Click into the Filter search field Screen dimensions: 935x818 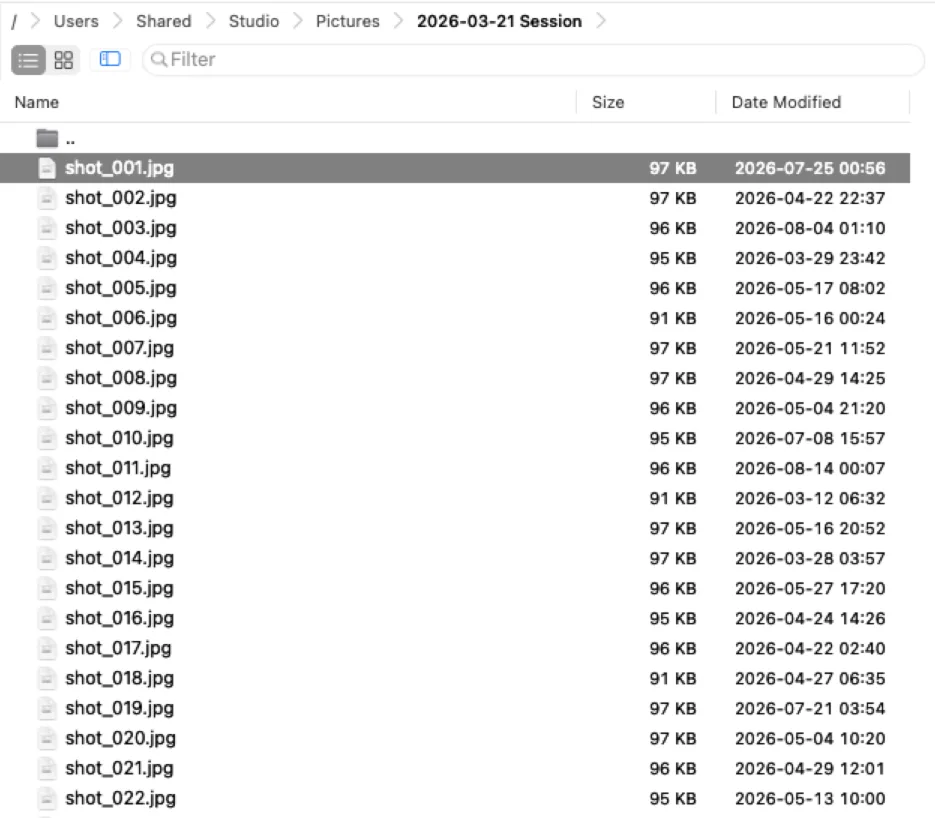[x=533, y=60]
